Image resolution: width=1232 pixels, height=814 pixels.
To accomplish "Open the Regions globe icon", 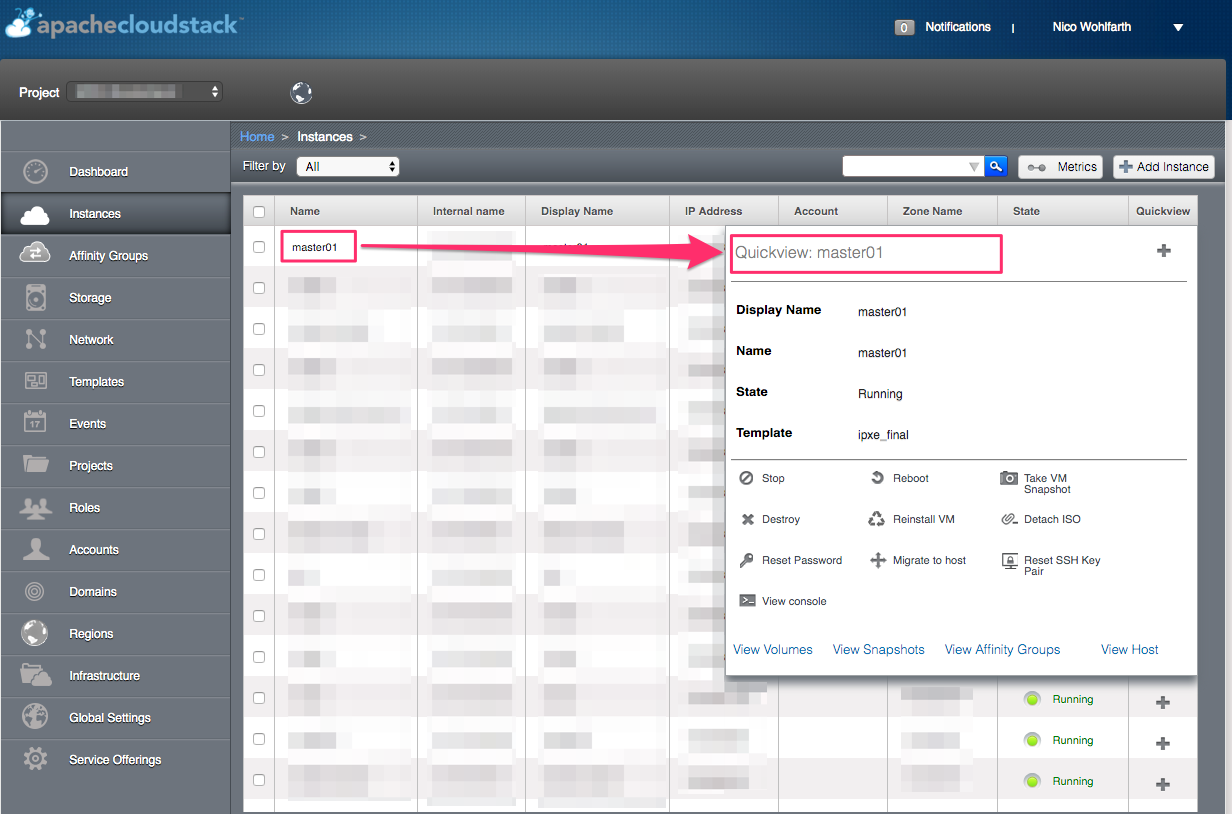I will pyautogui.click(x=35, y=633).
